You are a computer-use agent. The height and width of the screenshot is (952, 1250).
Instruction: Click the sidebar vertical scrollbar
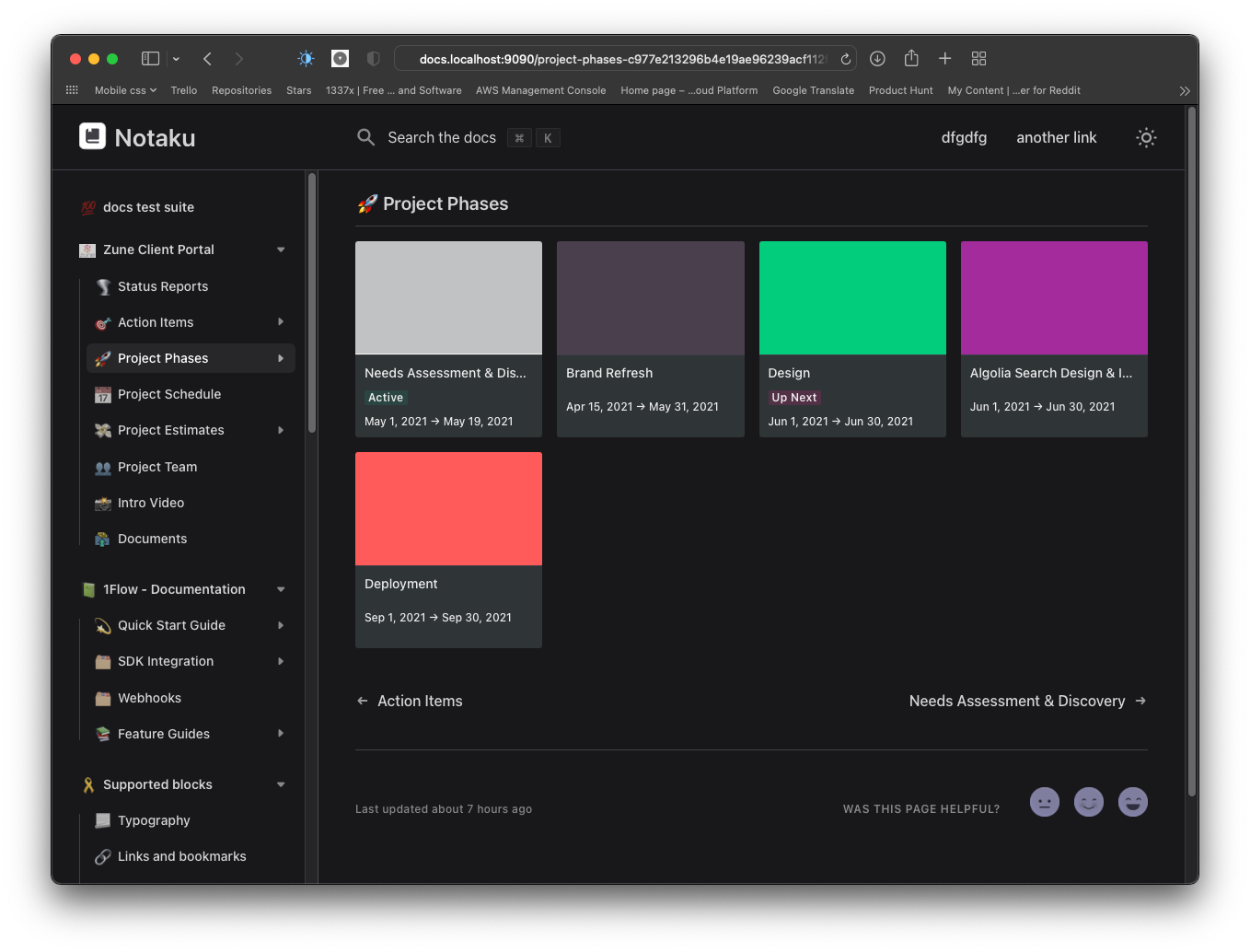[312, 303]
